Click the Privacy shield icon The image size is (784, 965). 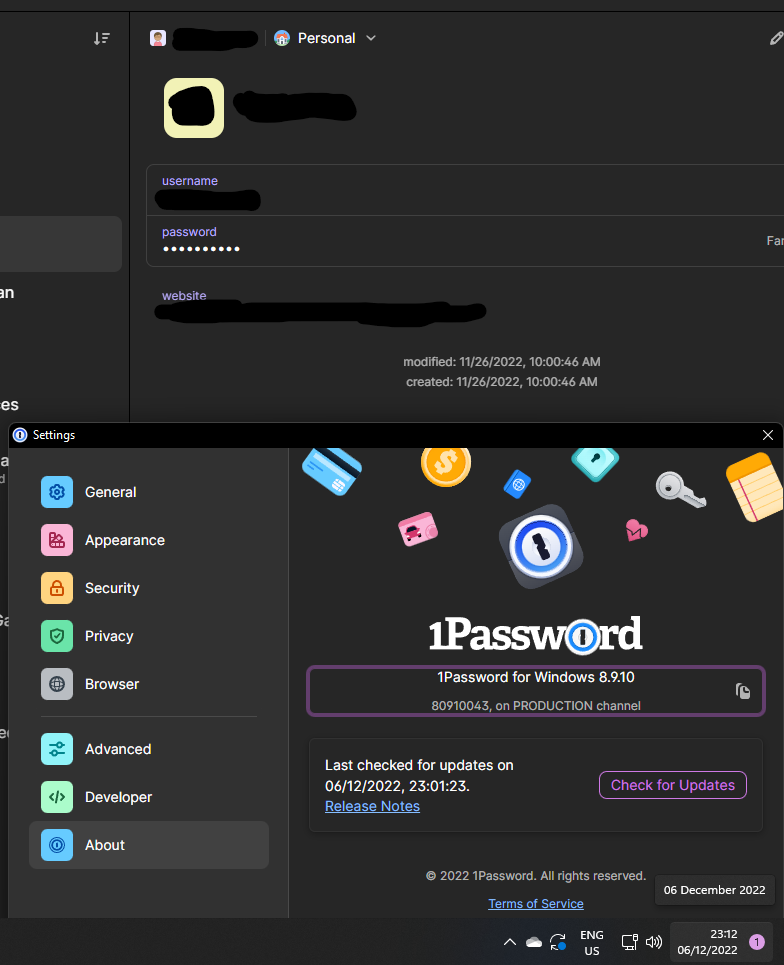(x=57, y=636)
